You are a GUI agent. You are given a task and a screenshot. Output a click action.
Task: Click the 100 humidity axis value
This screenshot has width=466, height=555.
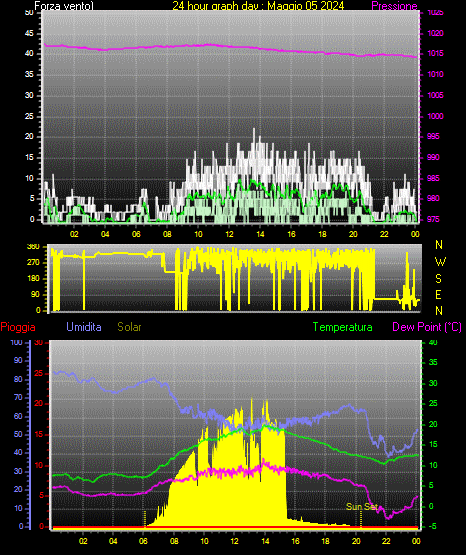(x=17, y=343)
